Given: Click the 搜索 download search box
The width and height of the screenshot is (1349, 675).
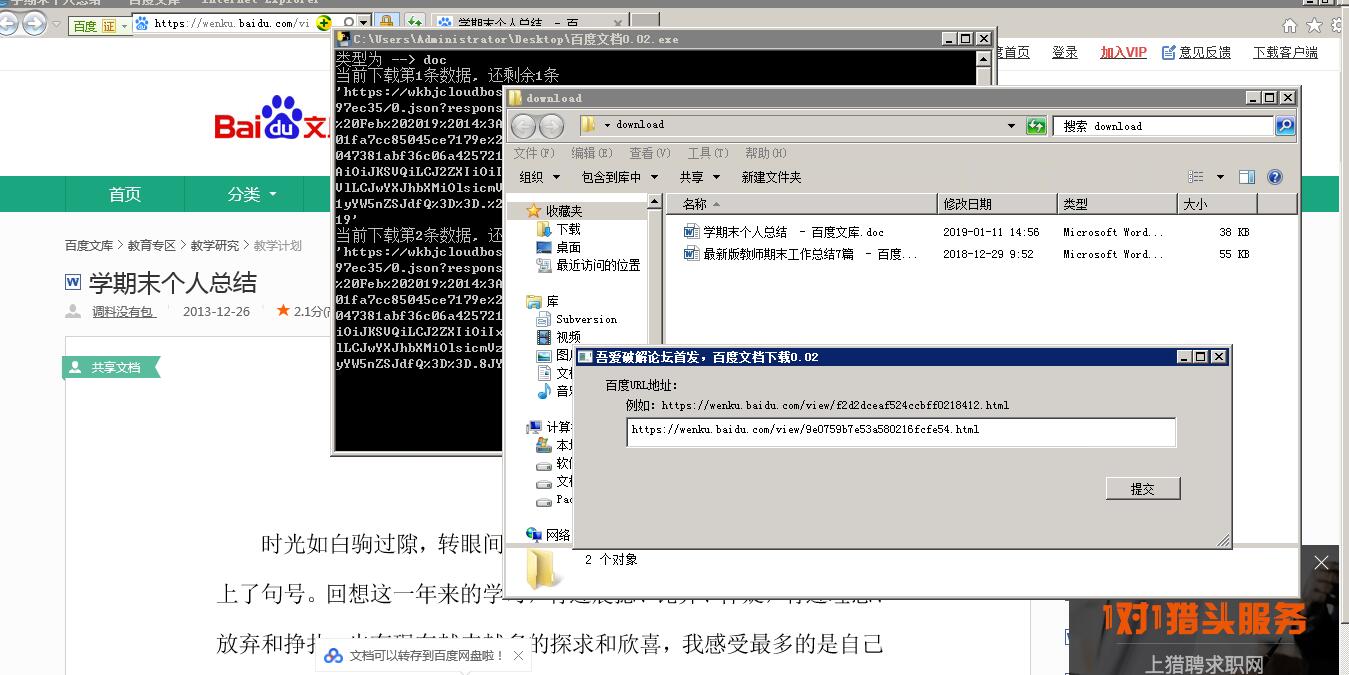Looking at the screenshot, I should pyautogui.click(x=1163, y=126).
